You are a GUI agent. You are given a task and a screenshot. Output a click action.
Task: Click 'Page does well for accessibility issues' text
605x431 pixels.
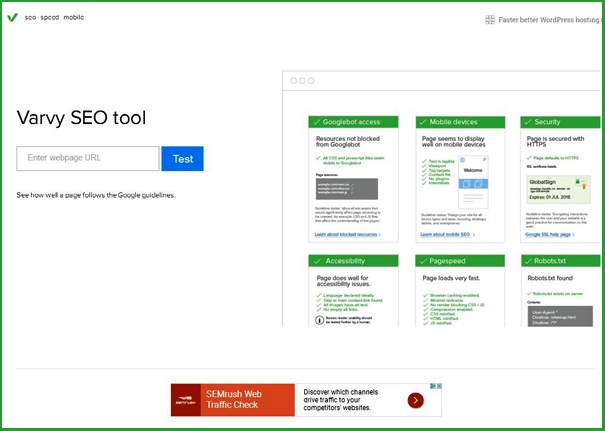coord(343,281)
